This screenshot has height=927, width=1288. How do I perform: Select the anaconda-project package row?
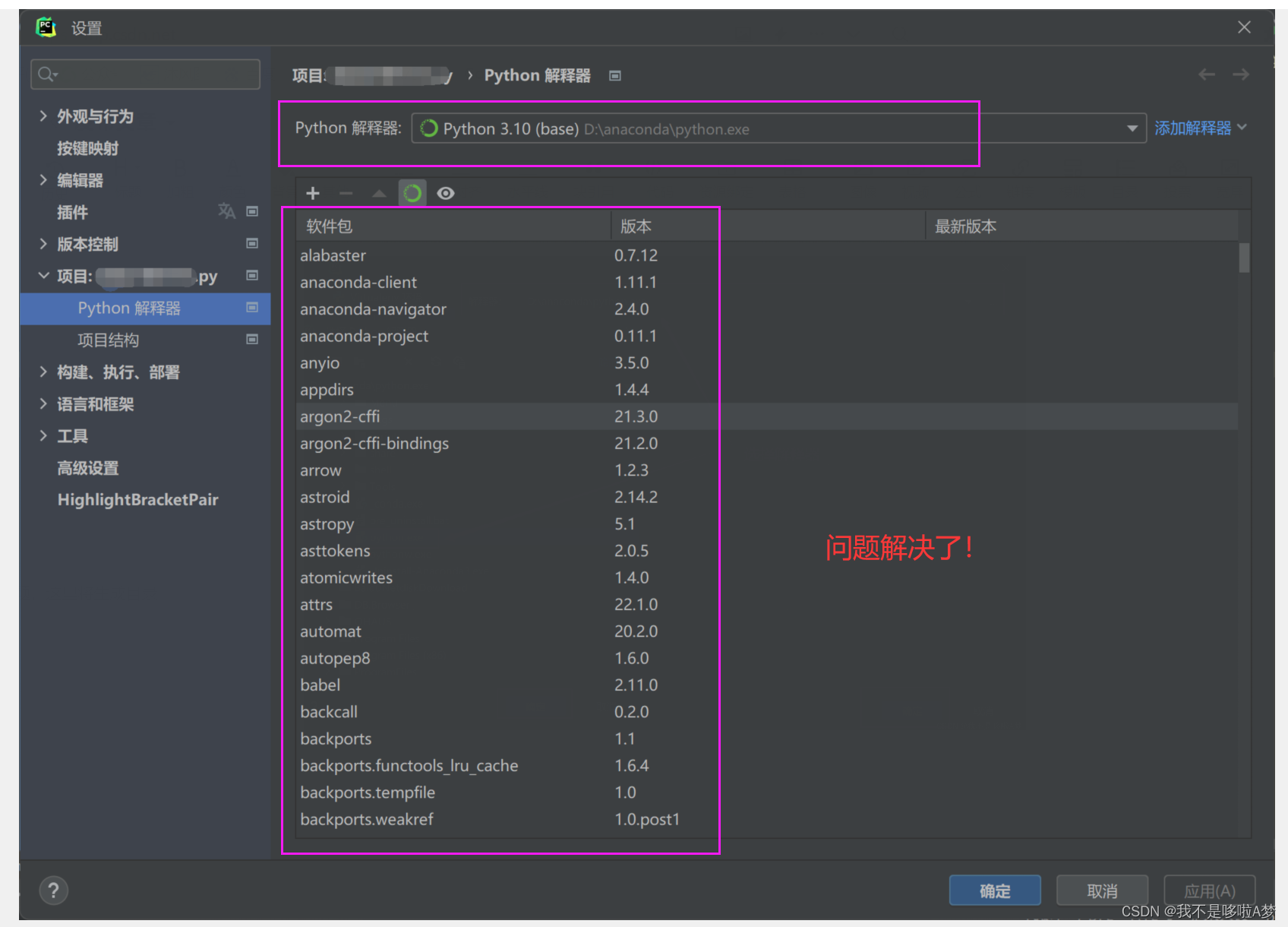767,336
